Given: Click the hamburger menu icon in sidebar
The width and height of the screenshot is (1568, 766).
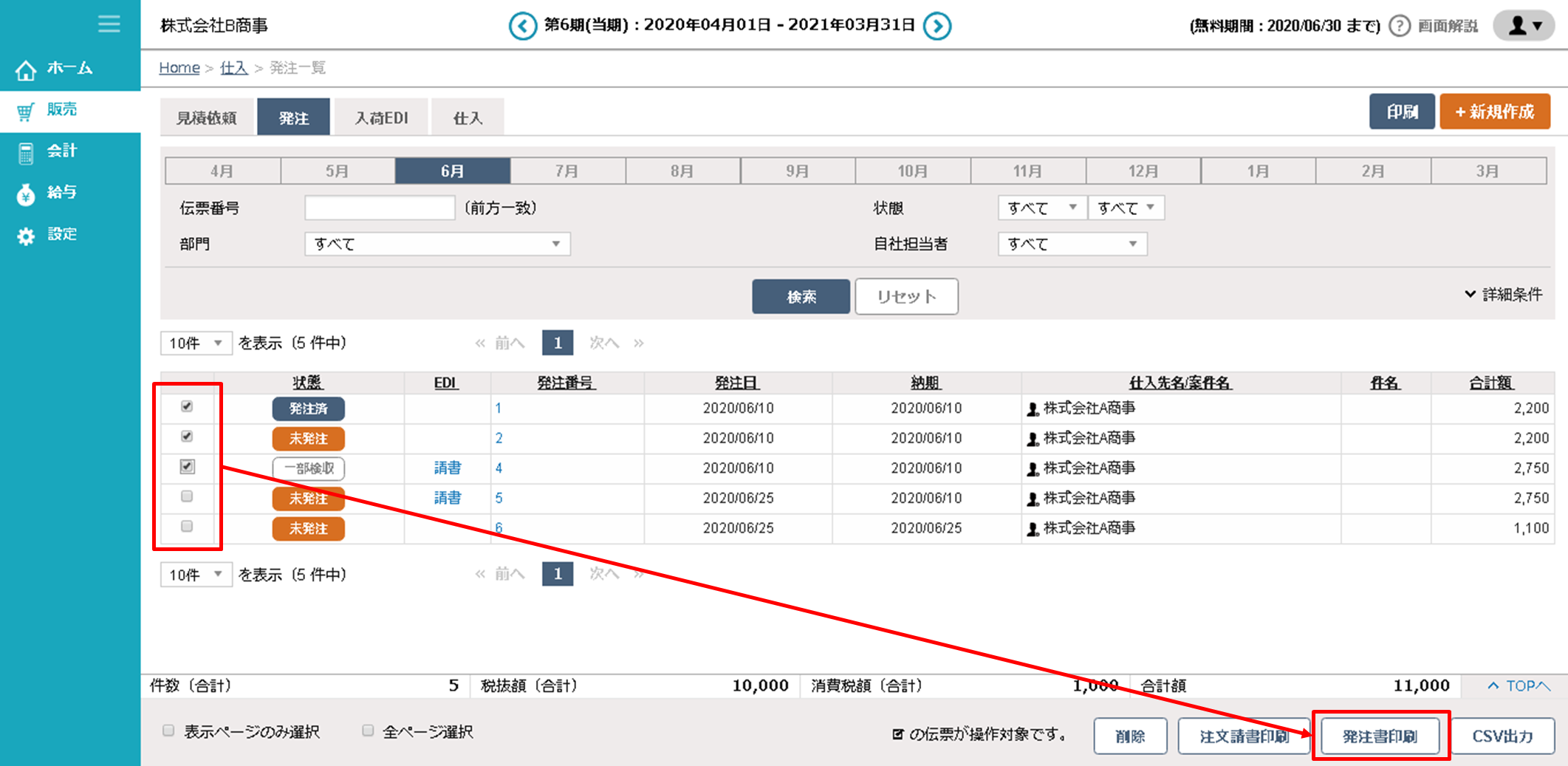Looking at the screenshot, I should tap(109, 24).
